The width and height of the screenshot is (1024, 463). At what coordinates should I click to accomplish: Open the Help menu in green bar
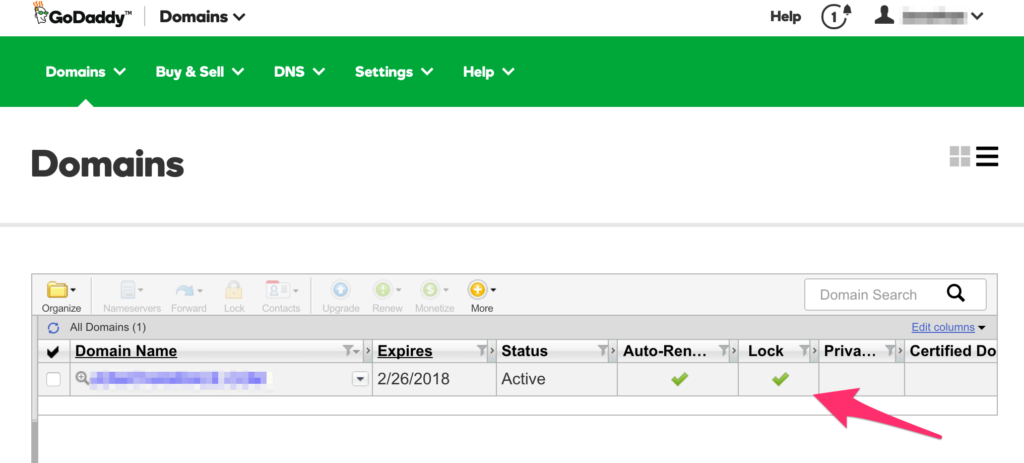488,72
